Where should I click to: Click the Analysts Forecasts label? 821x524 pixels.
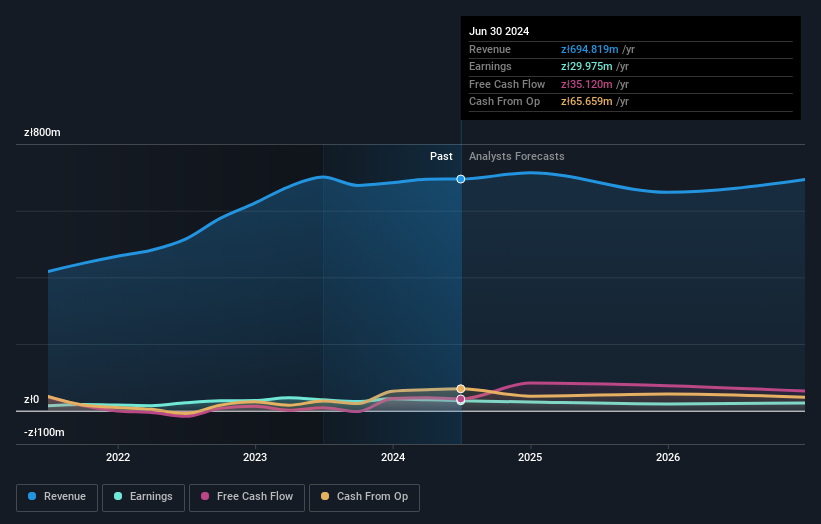517,156
